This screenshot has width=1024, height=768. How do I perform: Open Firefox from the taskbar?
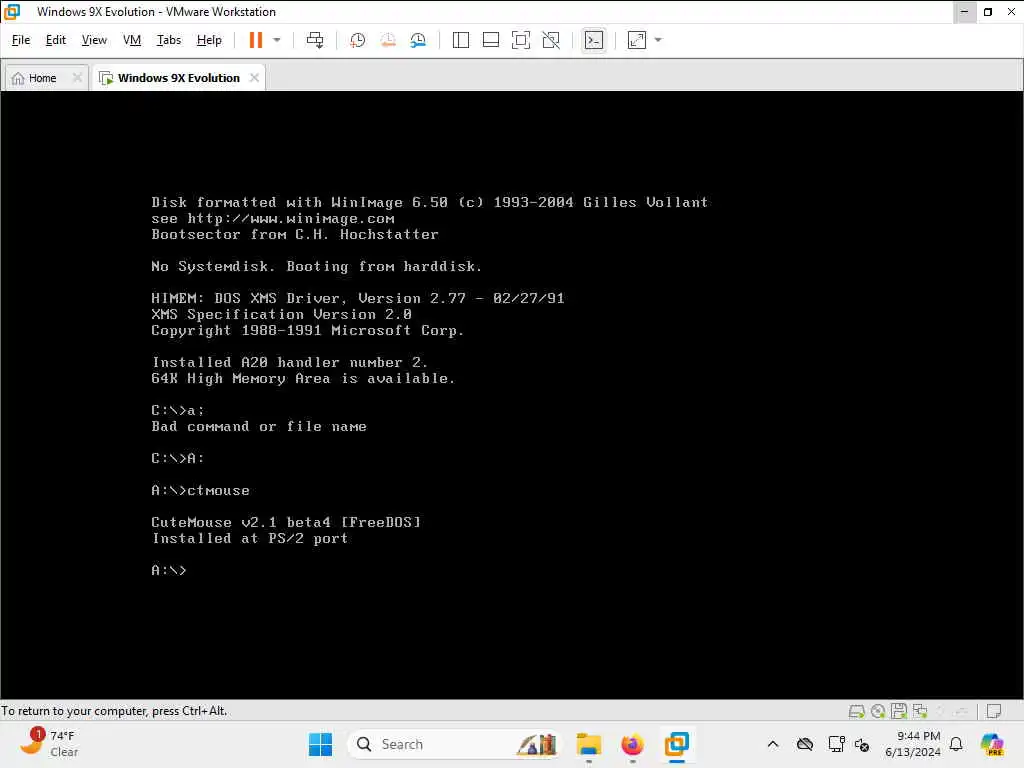(632, 744)
